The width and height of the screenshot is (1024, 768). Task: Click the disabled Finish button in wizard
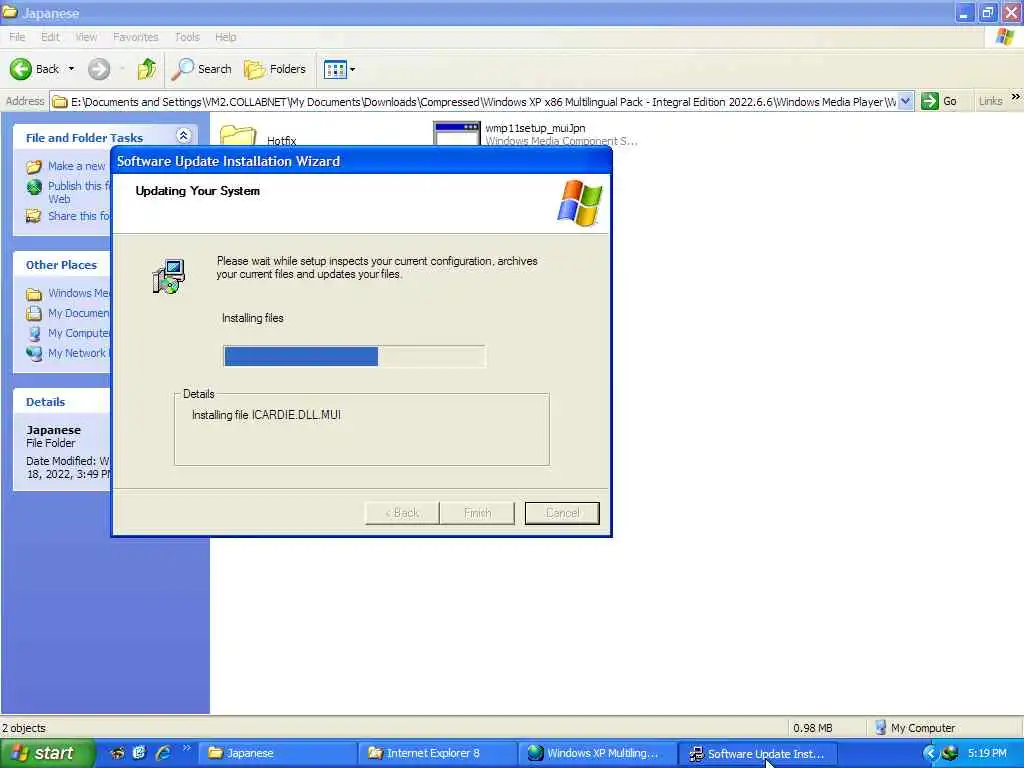click(x=477, y=513)
